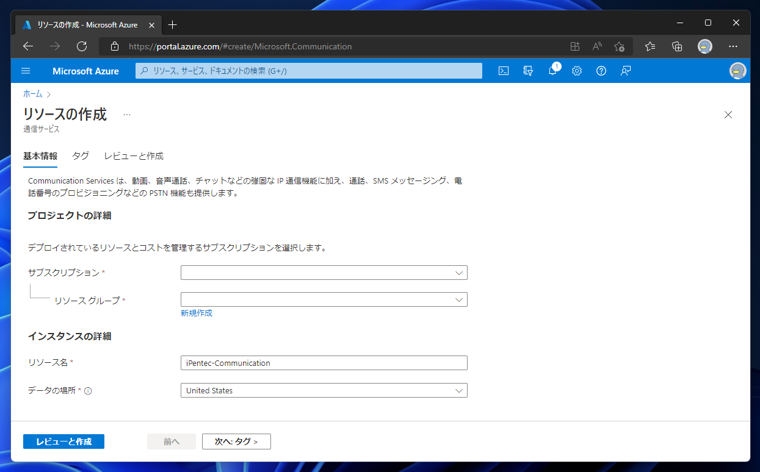Close the リソースの作成 browser tab
Image resolution: width=760 pixels, height=472 pixels.
click(x=151, y=25)
